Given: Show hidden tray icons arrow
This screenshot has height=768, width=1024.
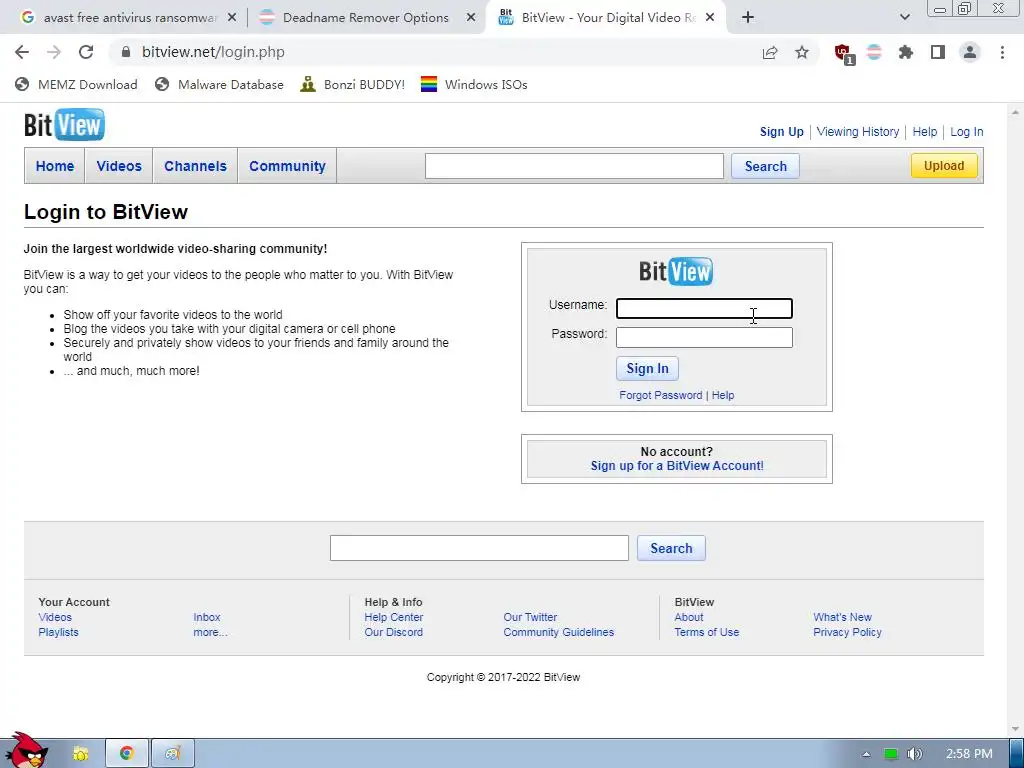Looking at the screenshot, I should [866, 754].
